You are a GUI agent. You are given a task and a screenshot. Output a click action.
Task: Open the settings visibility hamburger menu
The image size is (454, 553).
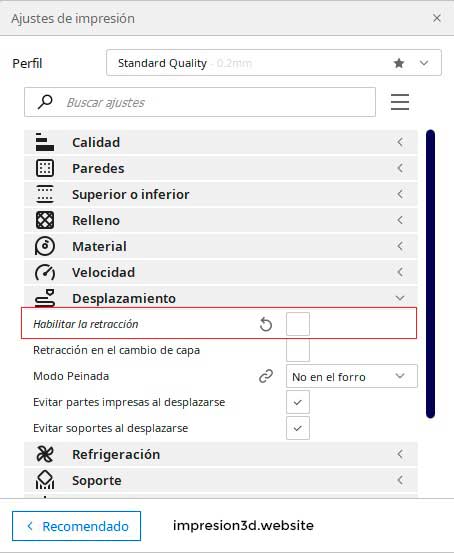400,102
